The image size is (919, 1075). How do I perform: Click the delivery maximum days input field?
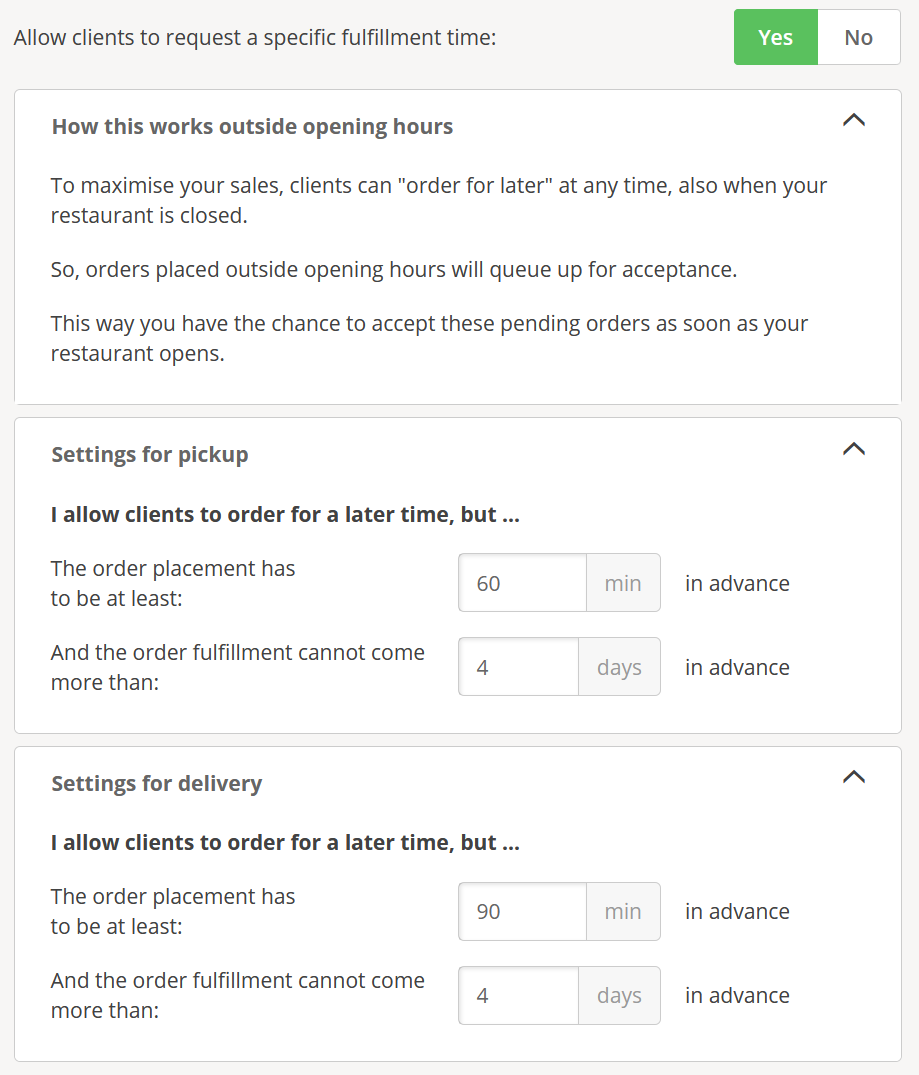click(518, 995)
